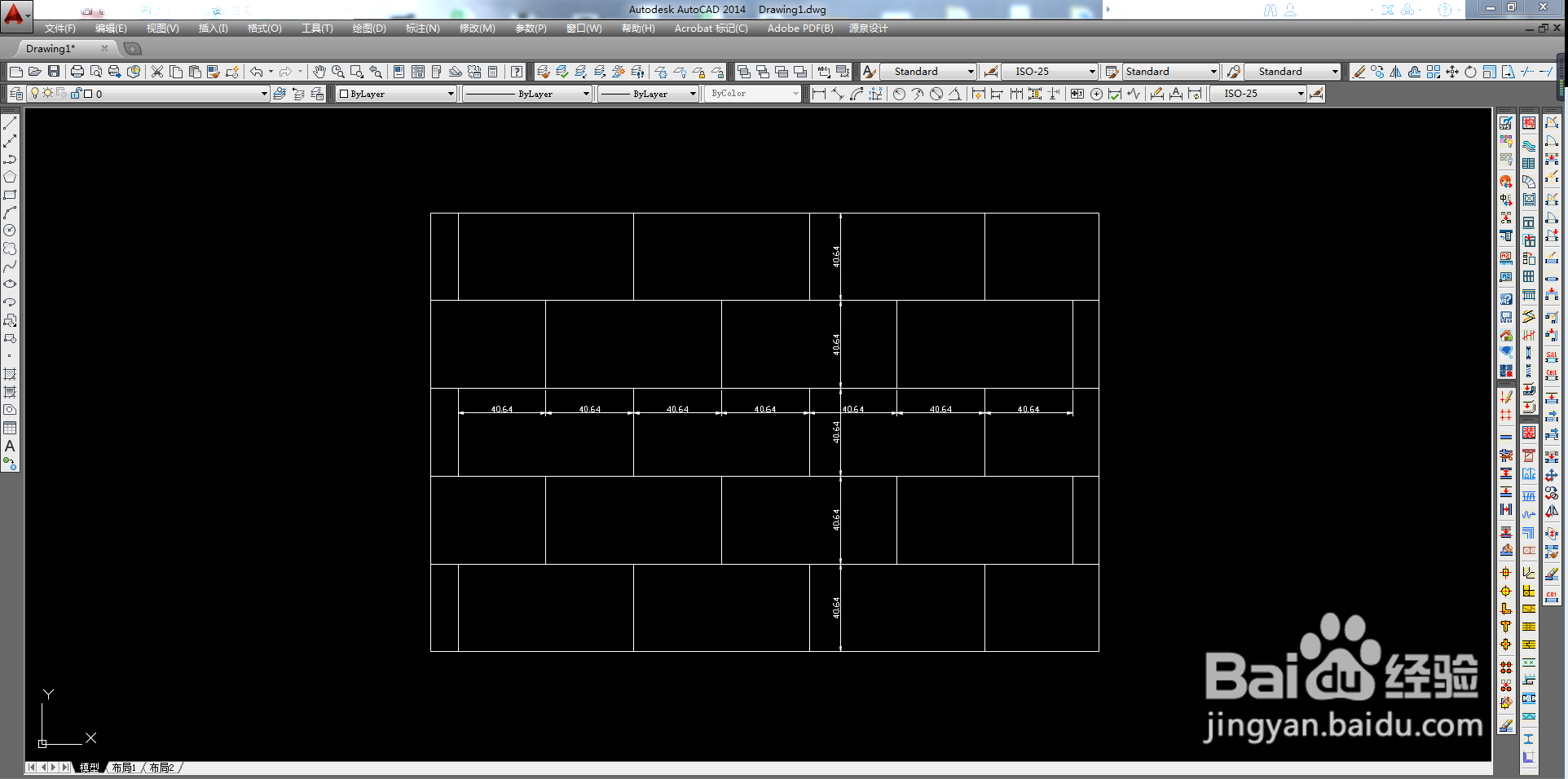
Task: Select the Multiline Text A tool
Action: click(10, 446)
